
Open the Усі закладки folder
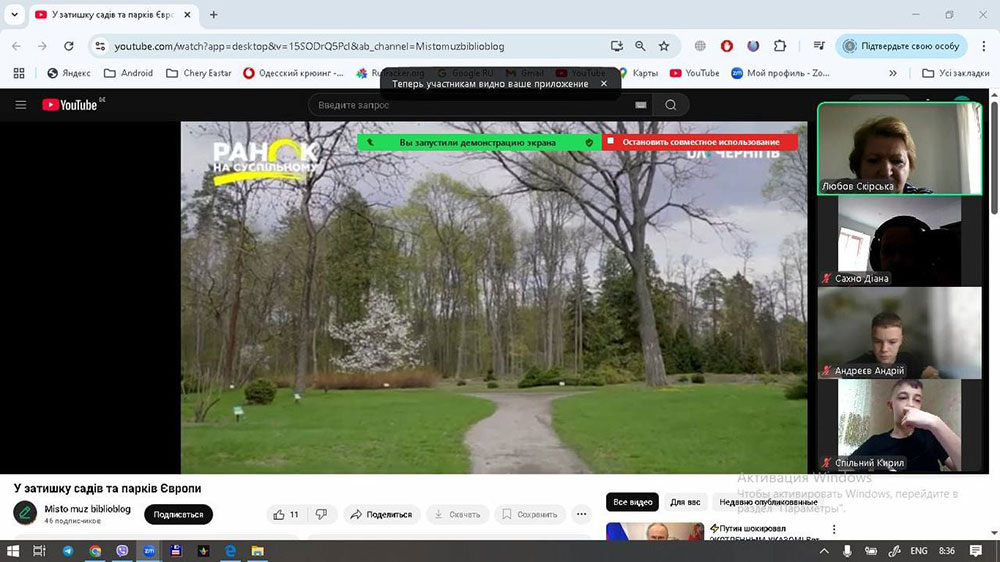pos(956,73)
